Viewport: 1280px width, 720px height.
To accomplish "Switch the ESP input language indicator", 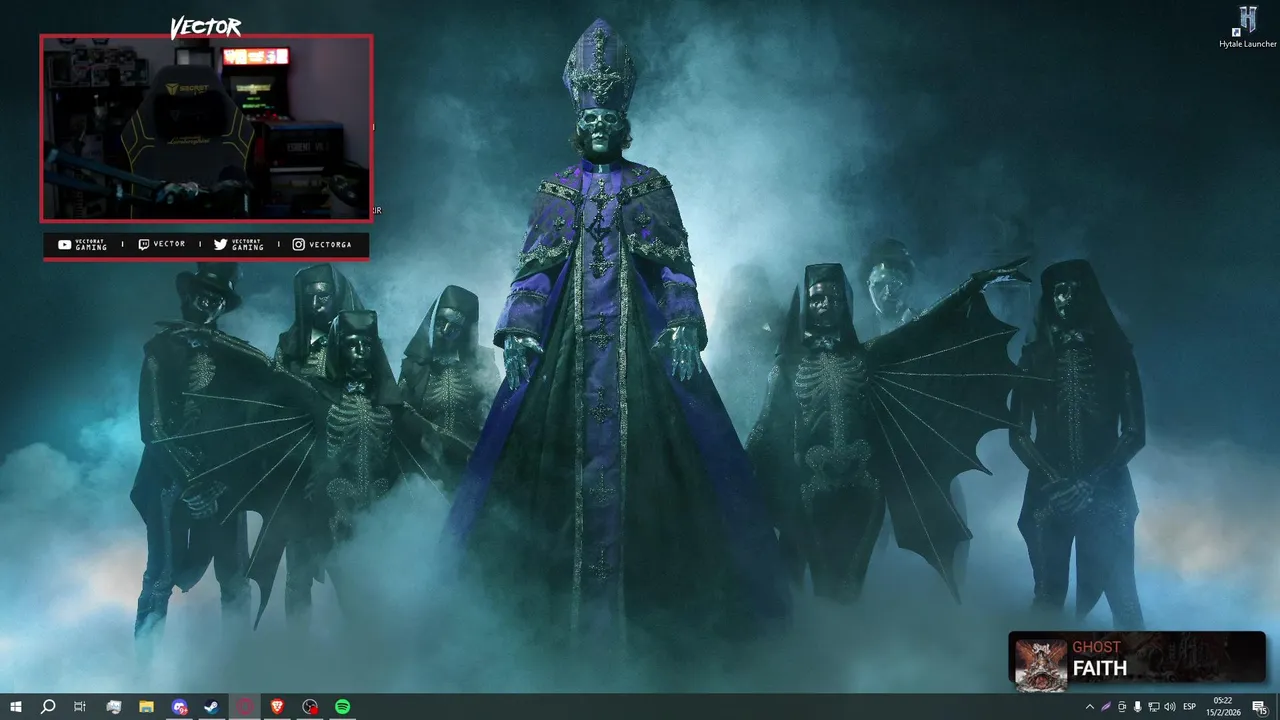I will click(1190, 707).
